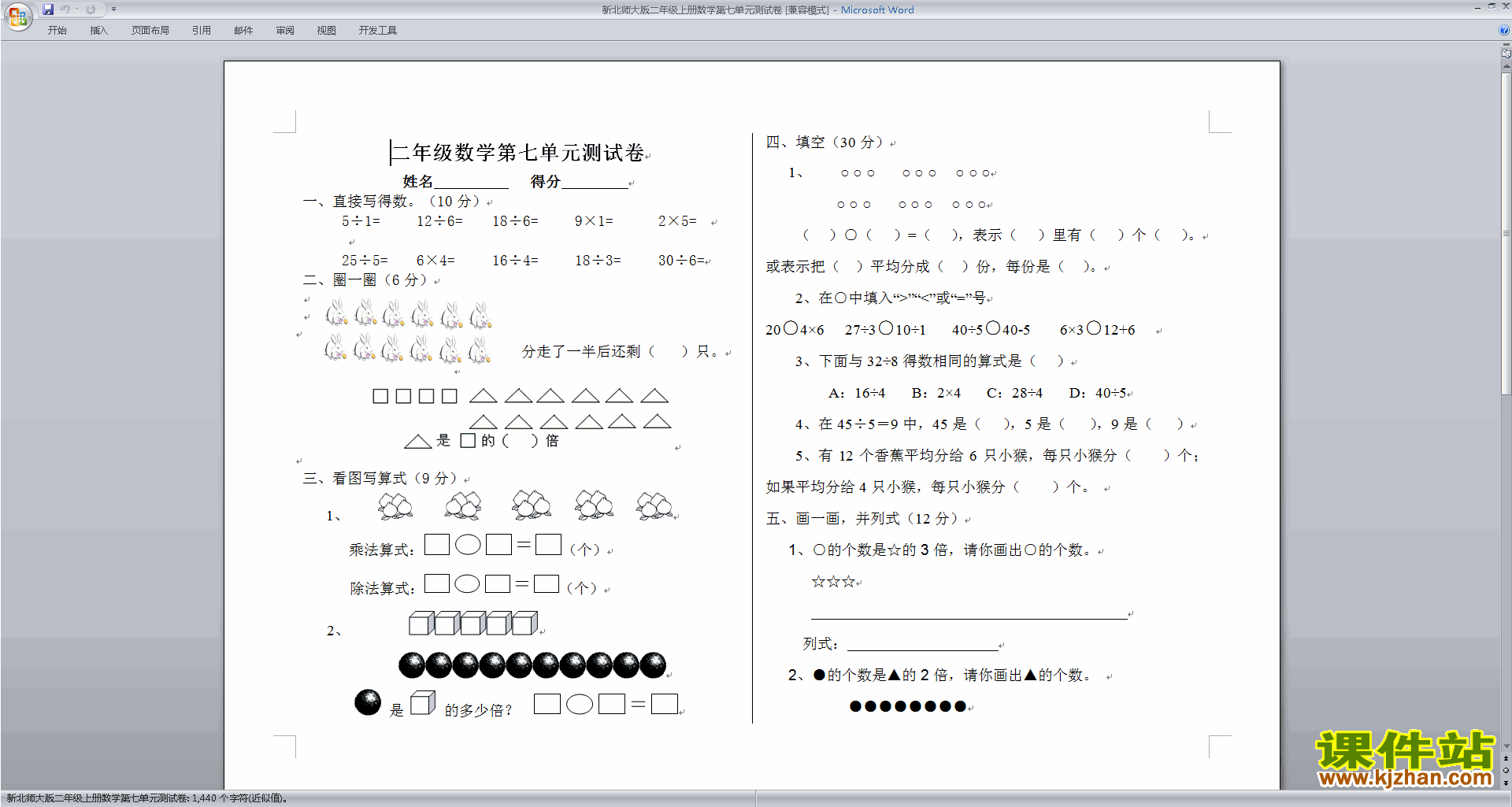The height and width of the screenshot is (807, 1512).
Task: Open the Office button menu
Action: 17,16
